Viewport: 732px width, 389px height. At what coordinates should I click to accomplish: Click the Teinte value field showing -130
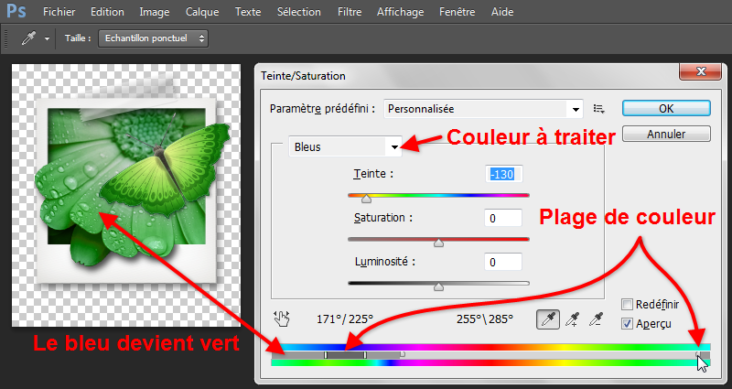(503, 175)
